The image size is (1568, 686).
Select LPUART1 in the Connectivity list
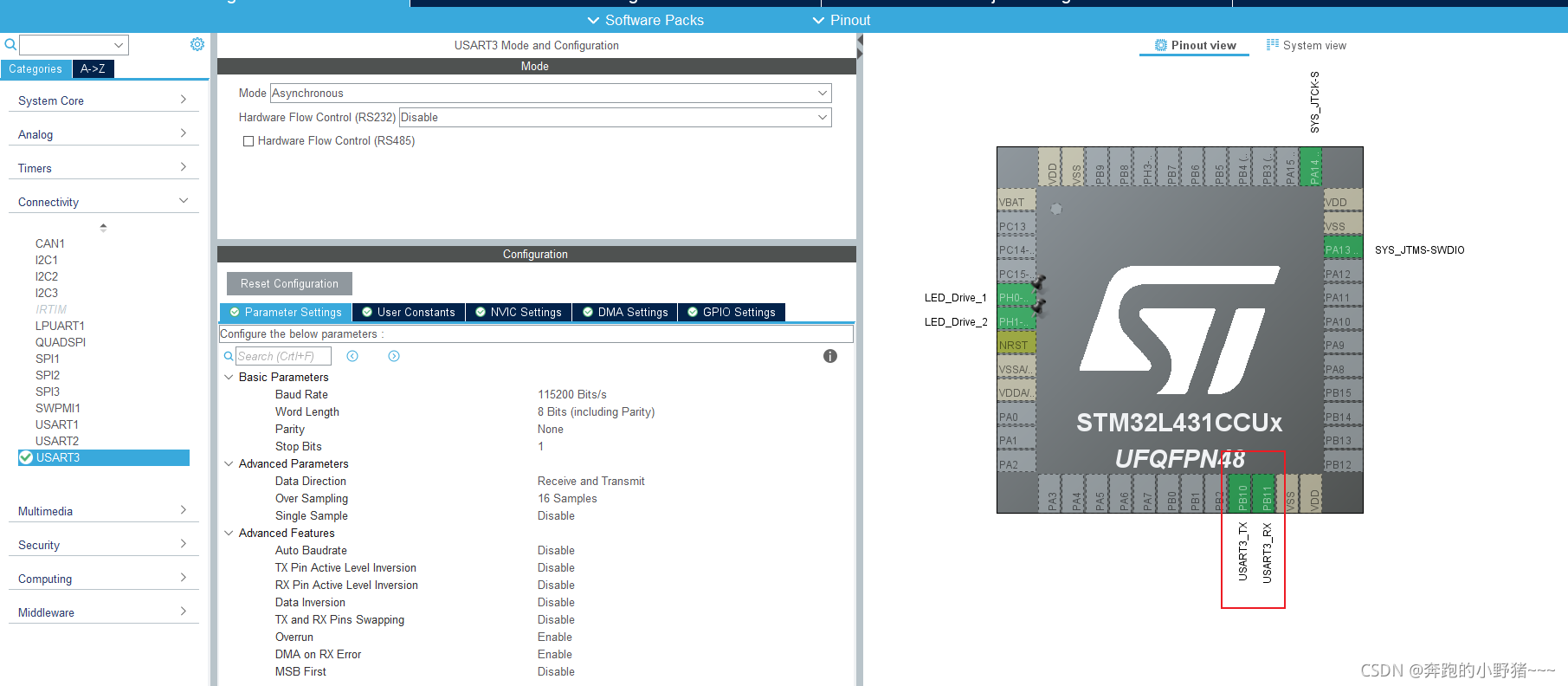(60, 326)
